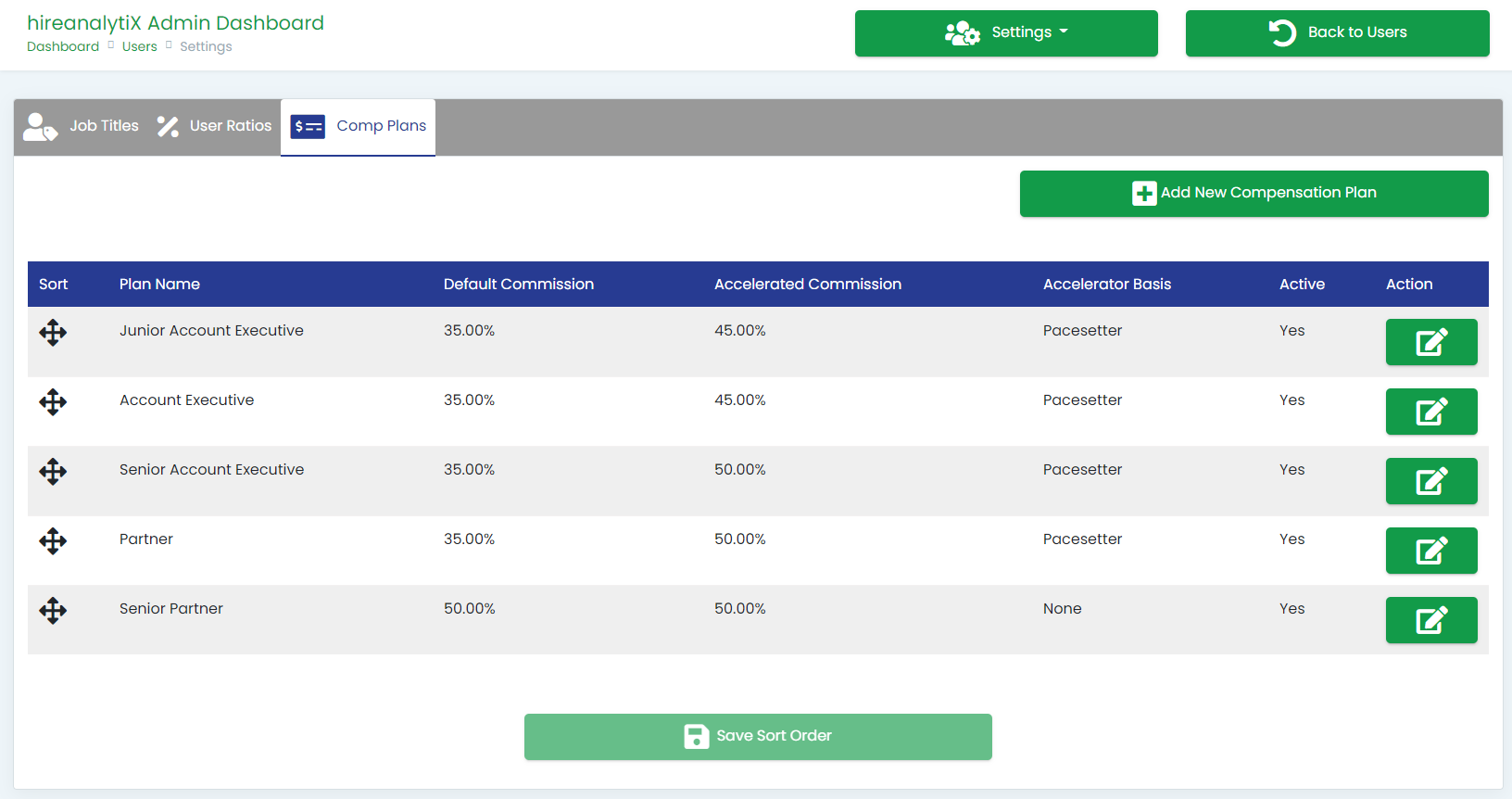Image resolution: width=1512 pixels, height=799 pixels.
Task: Click the drag handle for Account Executive row
Action: click(x=53, y=402)
